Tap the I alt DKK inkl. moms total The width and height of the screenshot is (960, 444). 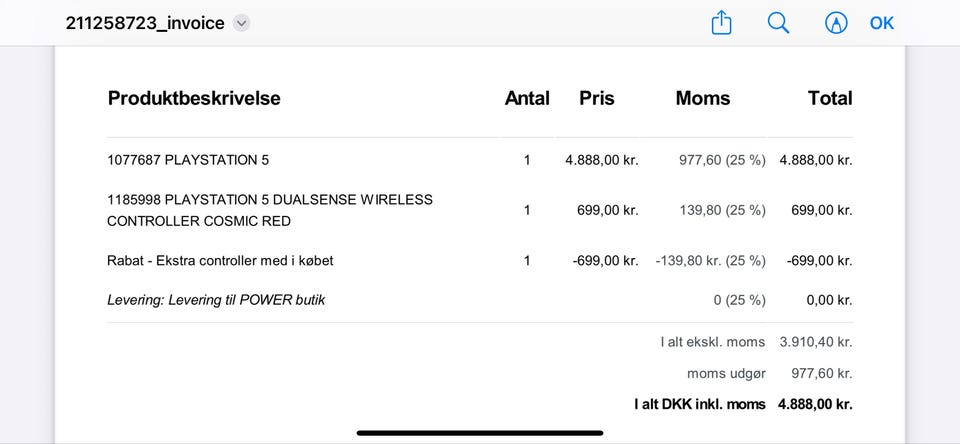point(815,405)
